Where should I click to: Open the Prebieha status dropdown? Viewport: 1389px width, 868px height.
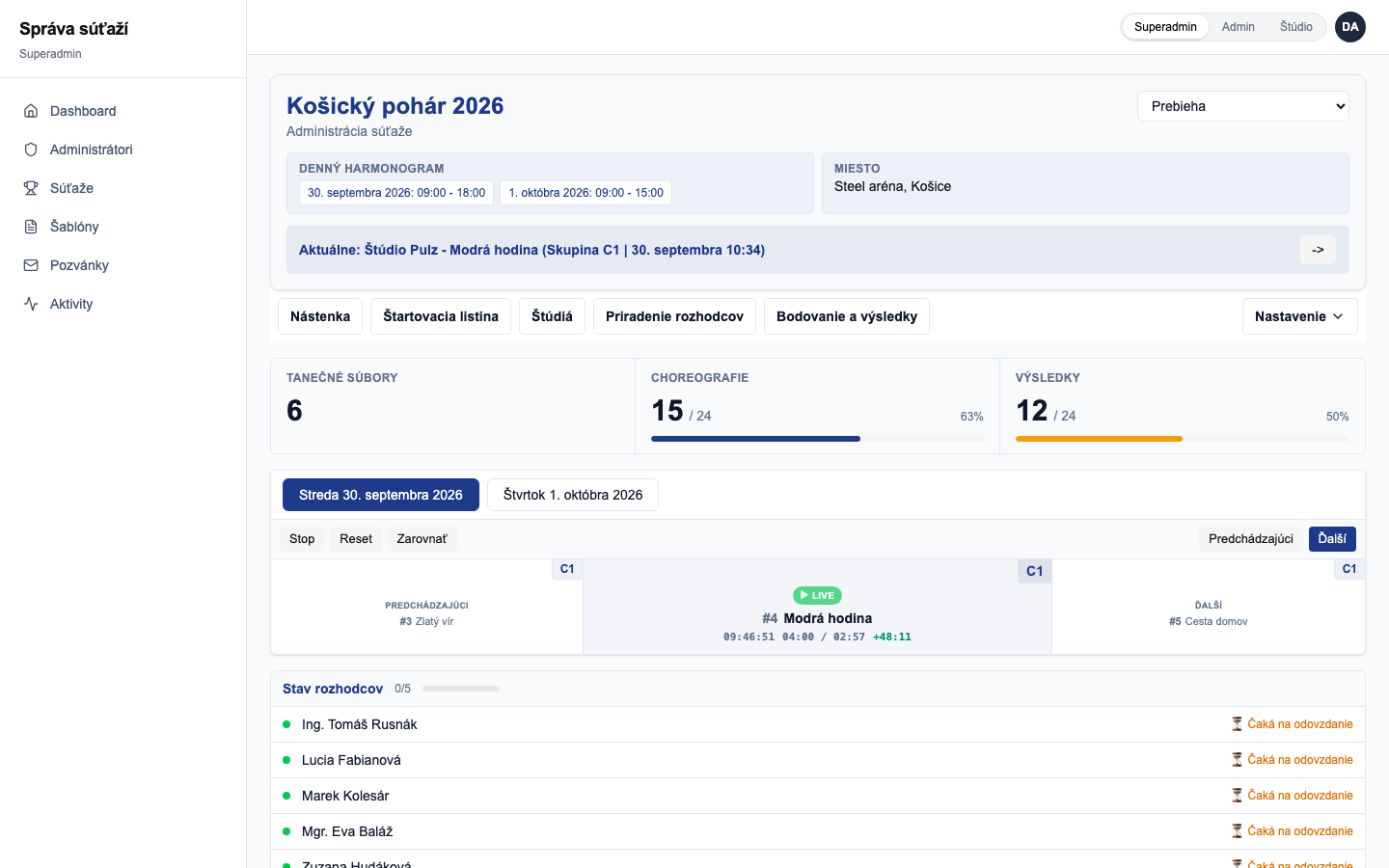(x=1243, y=106)
